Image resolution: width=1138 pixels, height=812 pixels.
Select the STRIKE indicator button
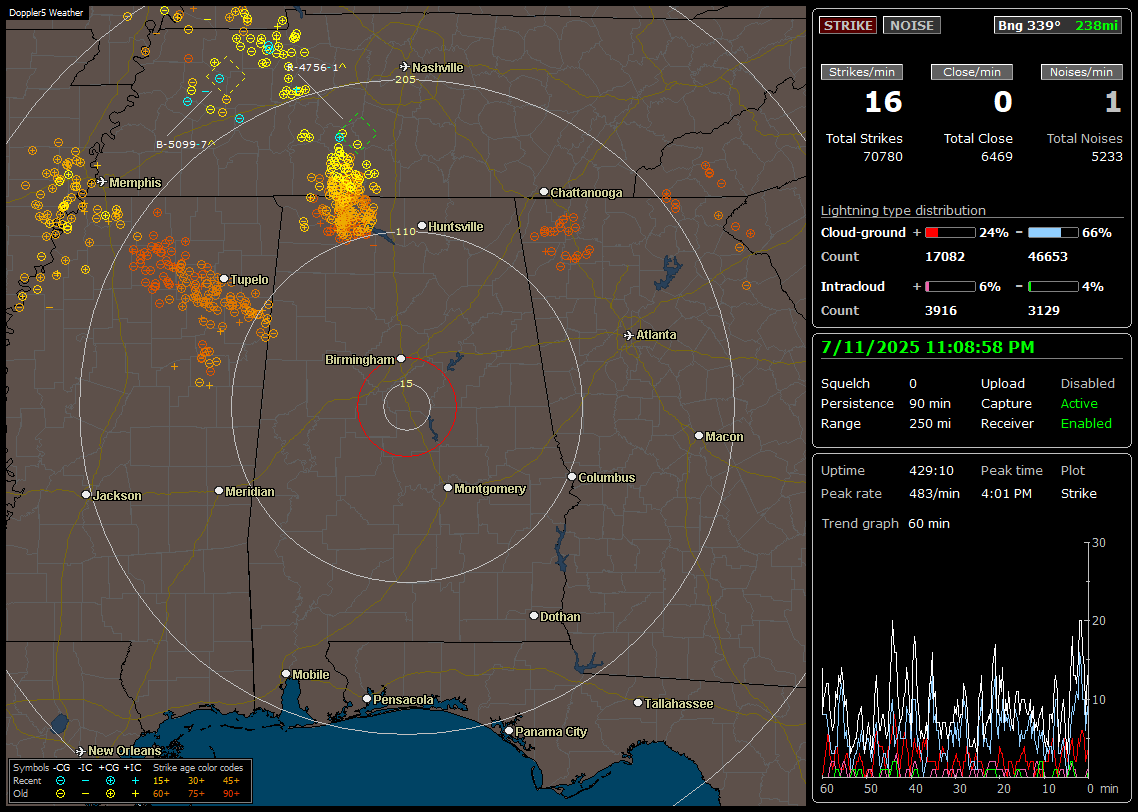(848, 25)
